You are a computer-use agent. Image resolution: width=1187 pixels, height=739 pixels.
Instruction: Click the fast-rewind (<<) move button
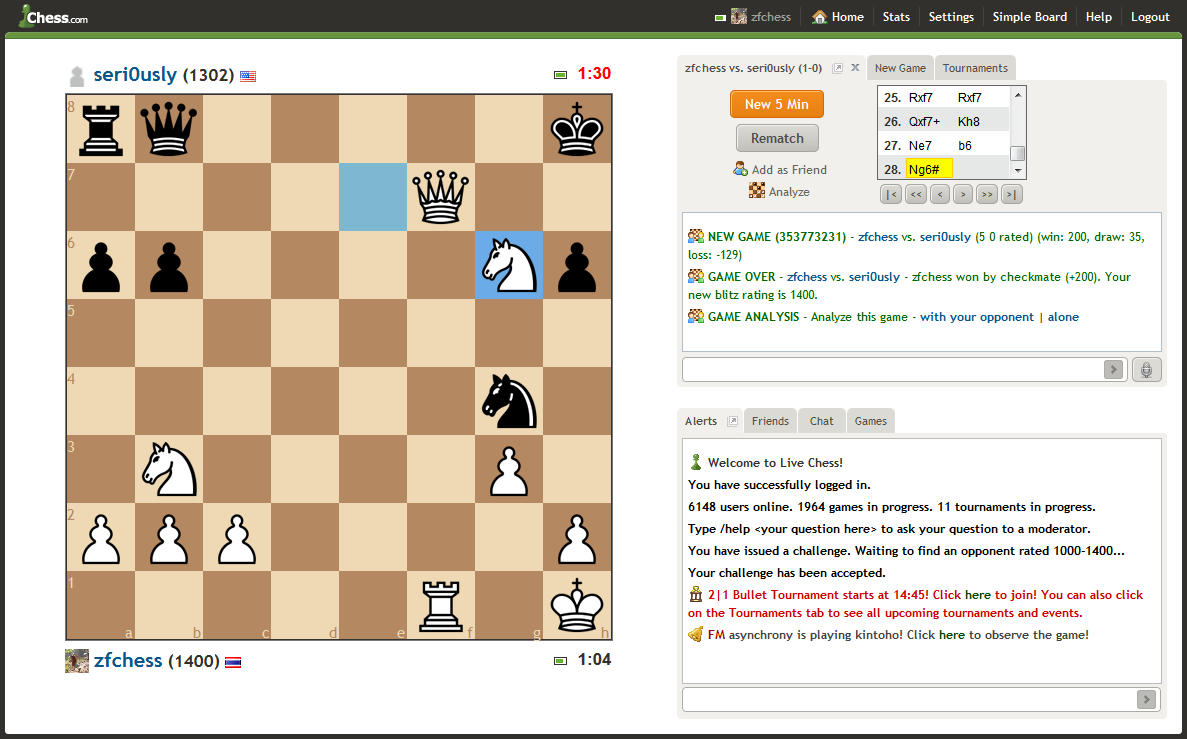[916, 195]
